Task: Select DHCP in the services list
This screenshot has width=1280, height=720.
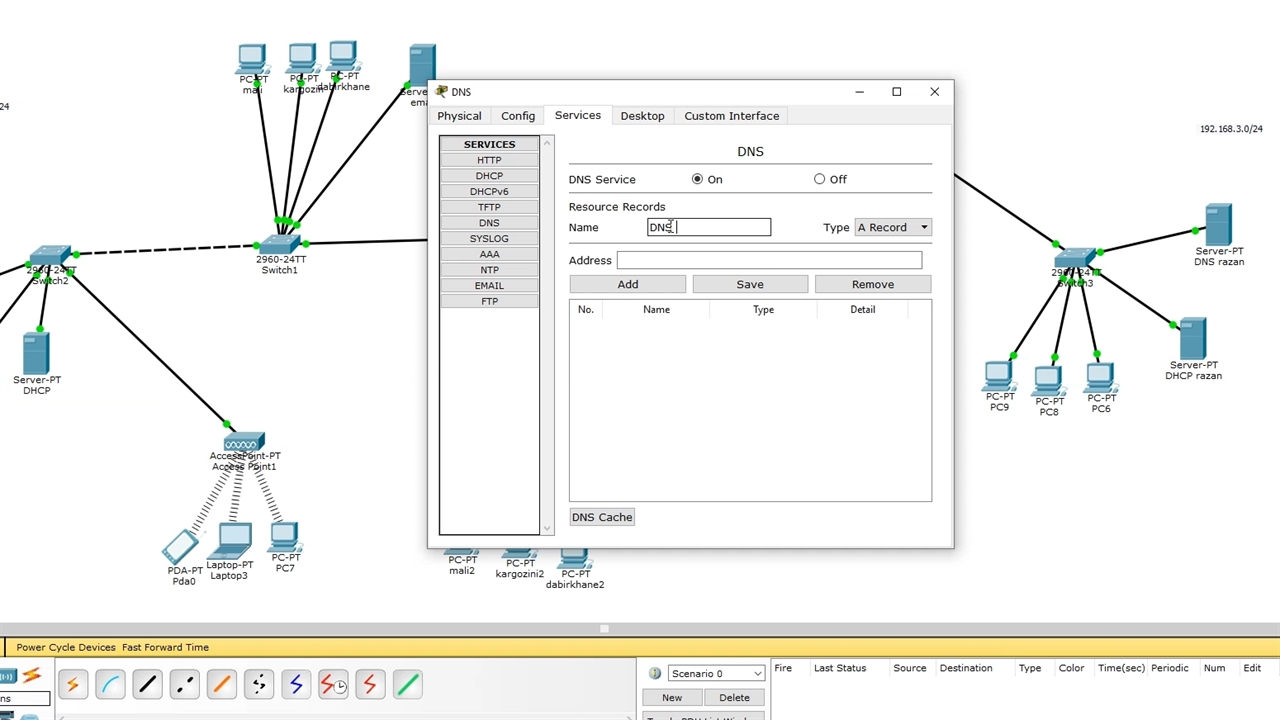Action: coord(489,176)
